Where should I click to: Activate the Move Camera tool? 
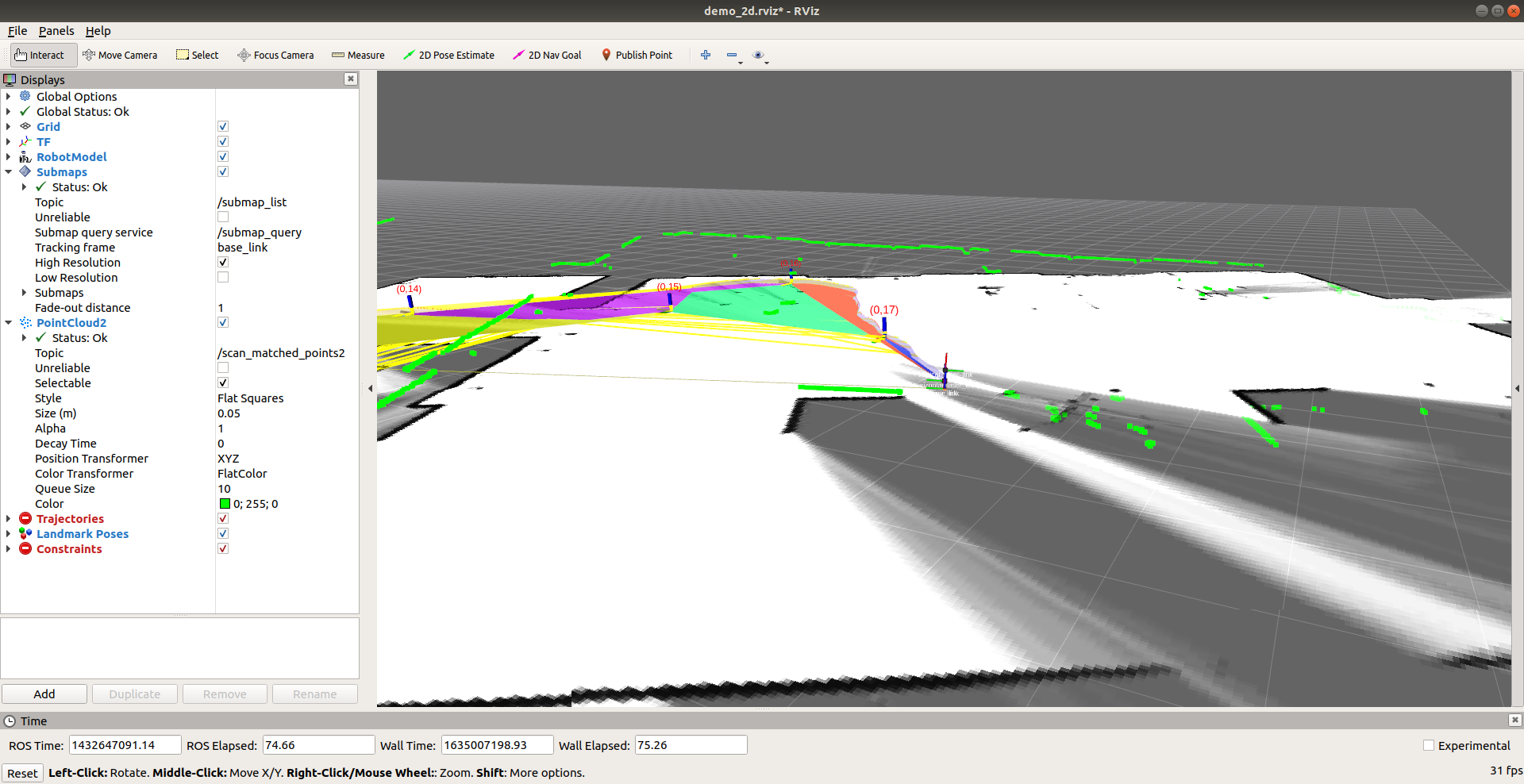(120, 55)
